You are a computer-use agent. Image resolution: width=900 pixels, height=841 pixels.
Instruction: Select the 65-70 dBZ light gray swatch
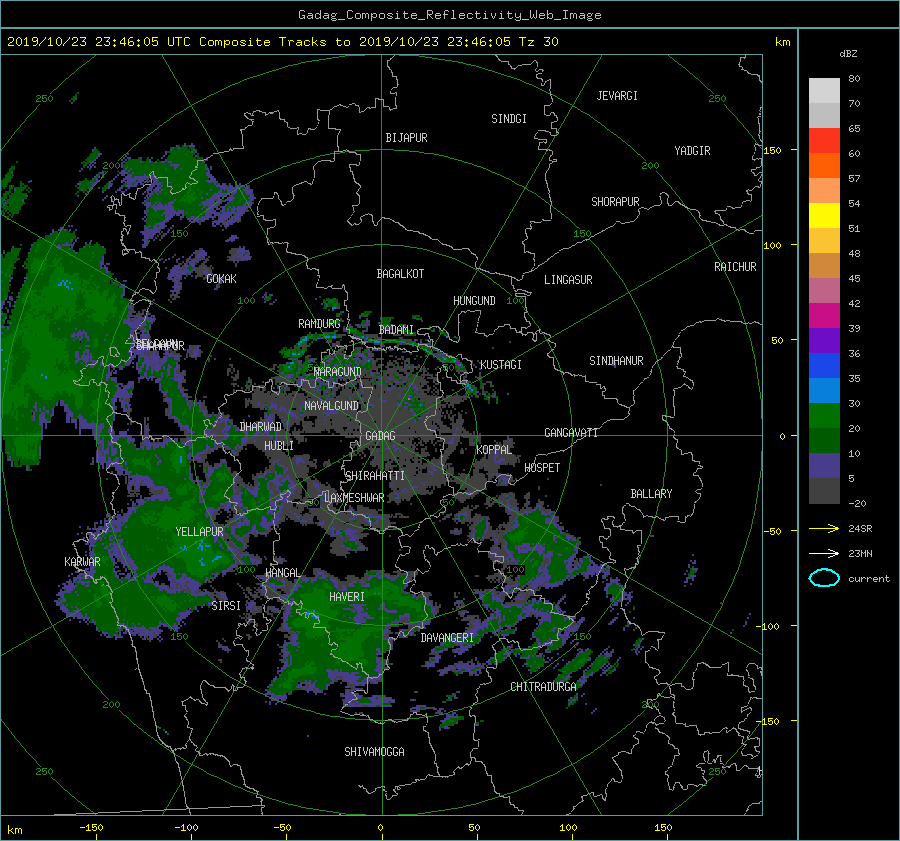824,115
